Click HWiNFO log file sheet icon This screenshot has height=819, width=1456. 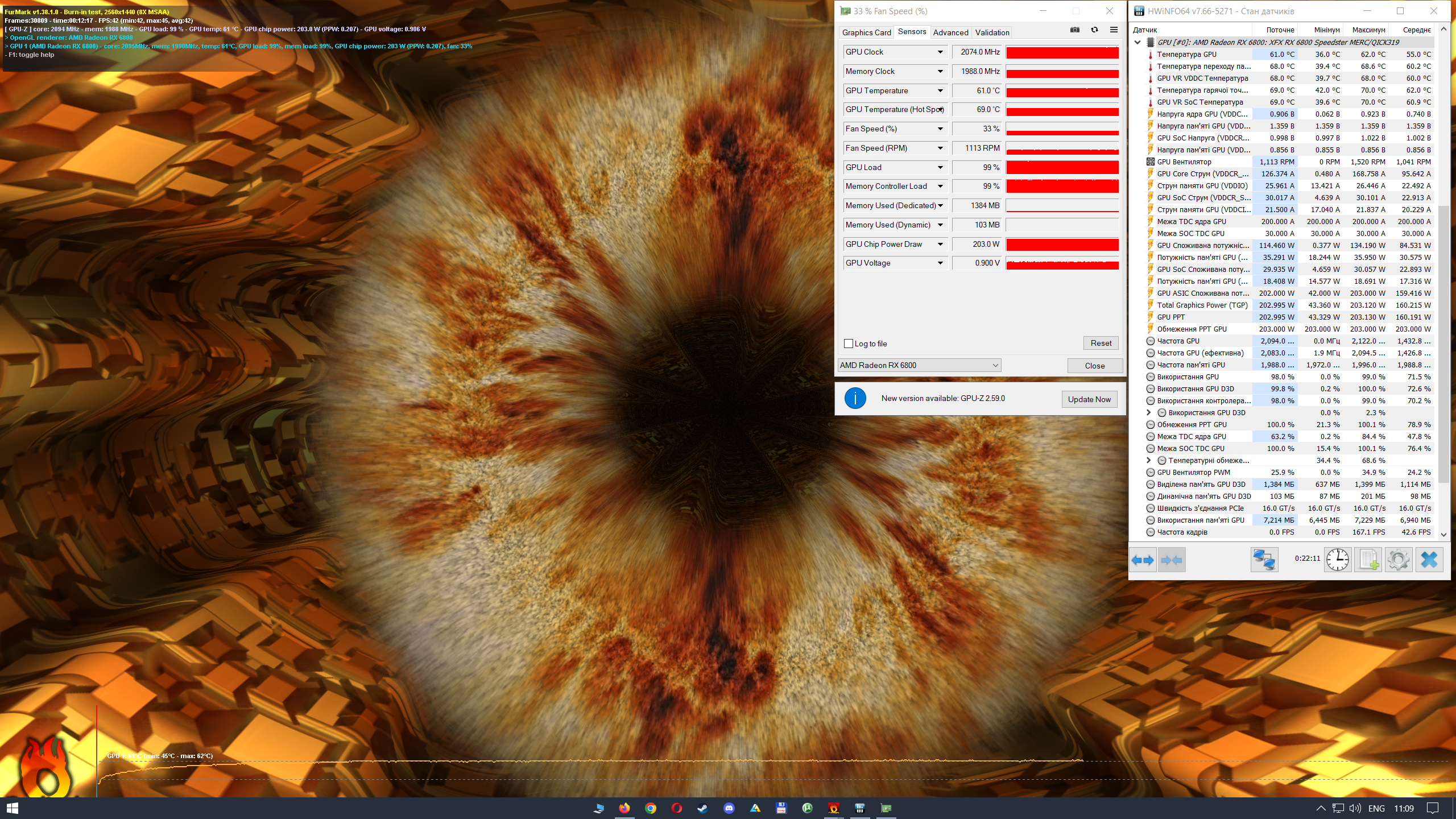(1368, 560)
